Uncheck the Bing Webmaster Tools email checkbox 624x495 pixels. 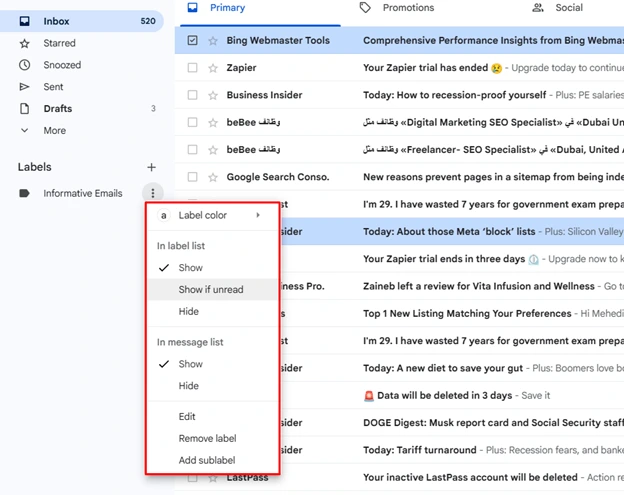[193, 41]
